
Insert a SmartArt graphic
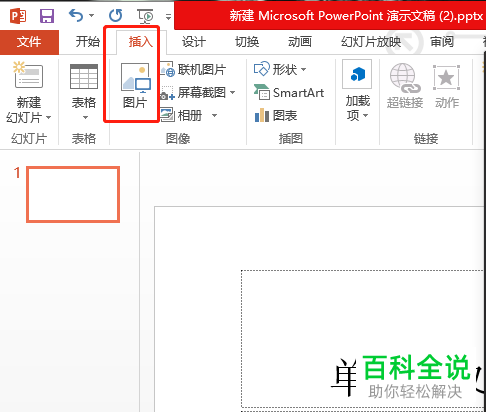click(x=289, y=92)
